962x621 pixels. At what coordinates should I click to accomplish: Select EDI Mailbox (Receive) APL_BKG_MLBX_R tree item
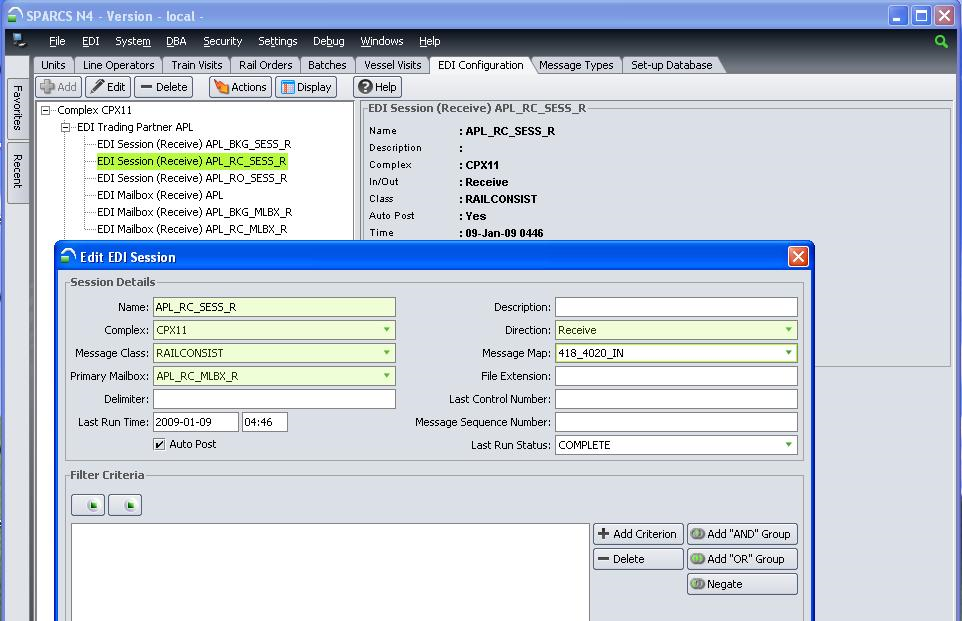click(x=194, y=212)
